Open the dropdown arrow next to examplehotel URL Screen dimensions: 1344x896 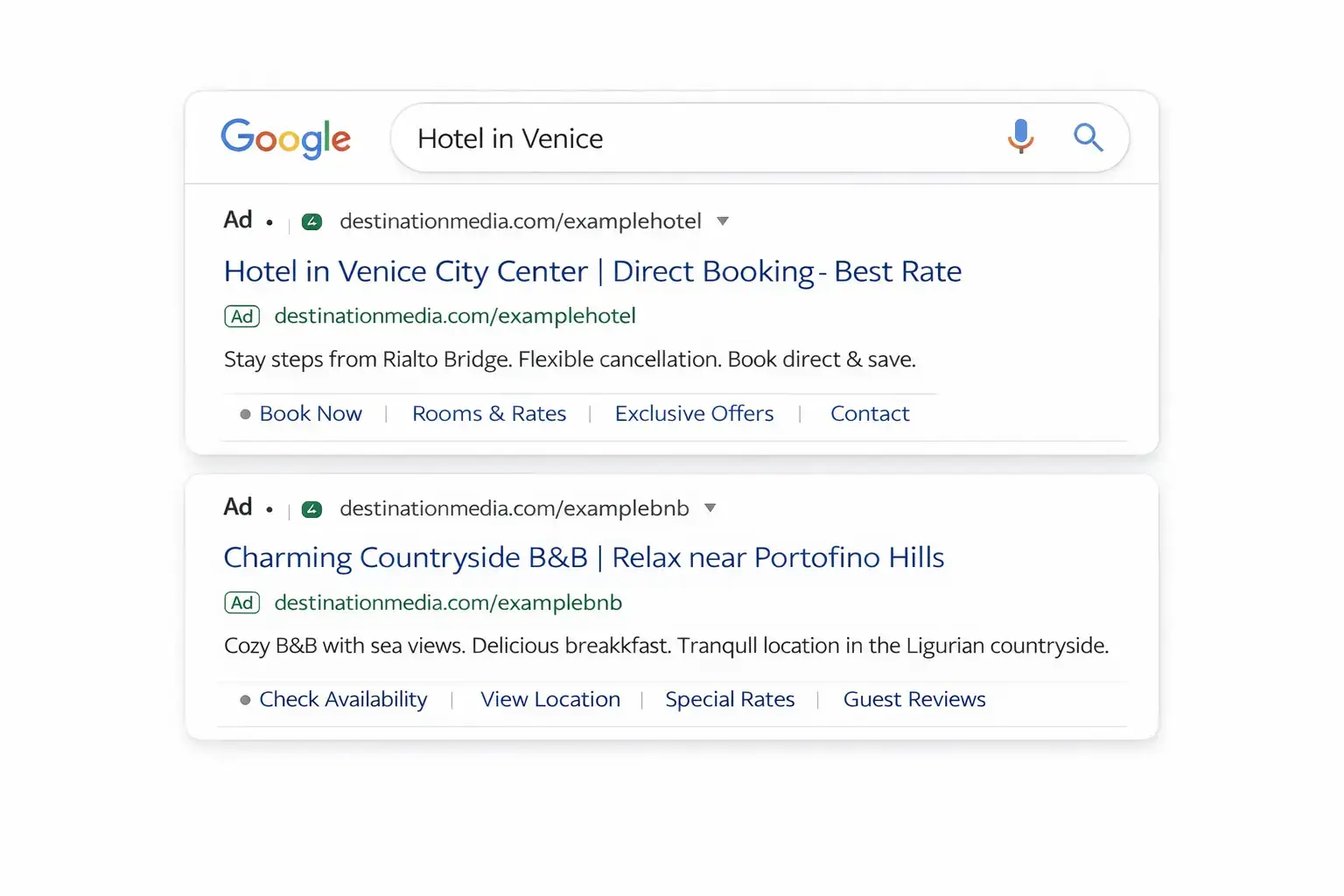[x=724, y=221]
